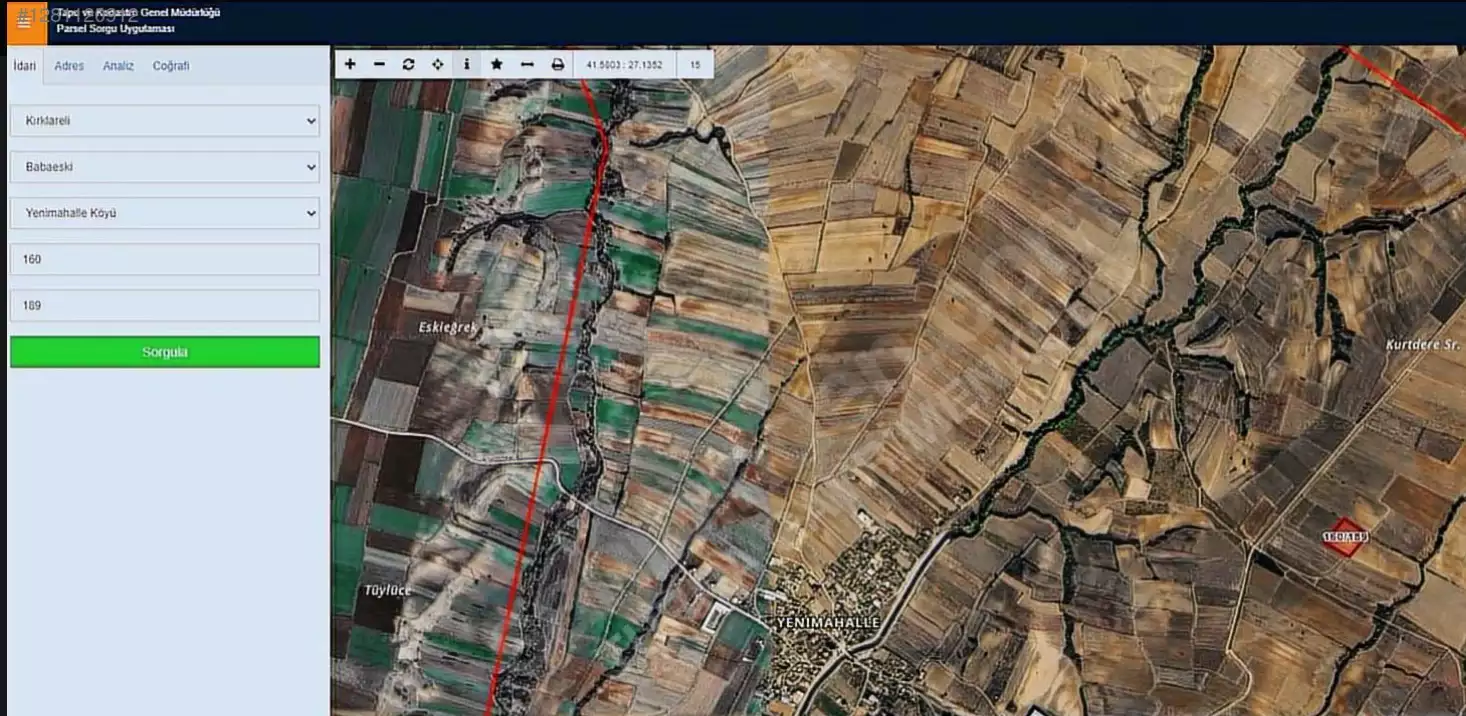Toggle the info tool icon
Image resolution: width=1466 pixels, height=716 pixels.
pos(466,64)
